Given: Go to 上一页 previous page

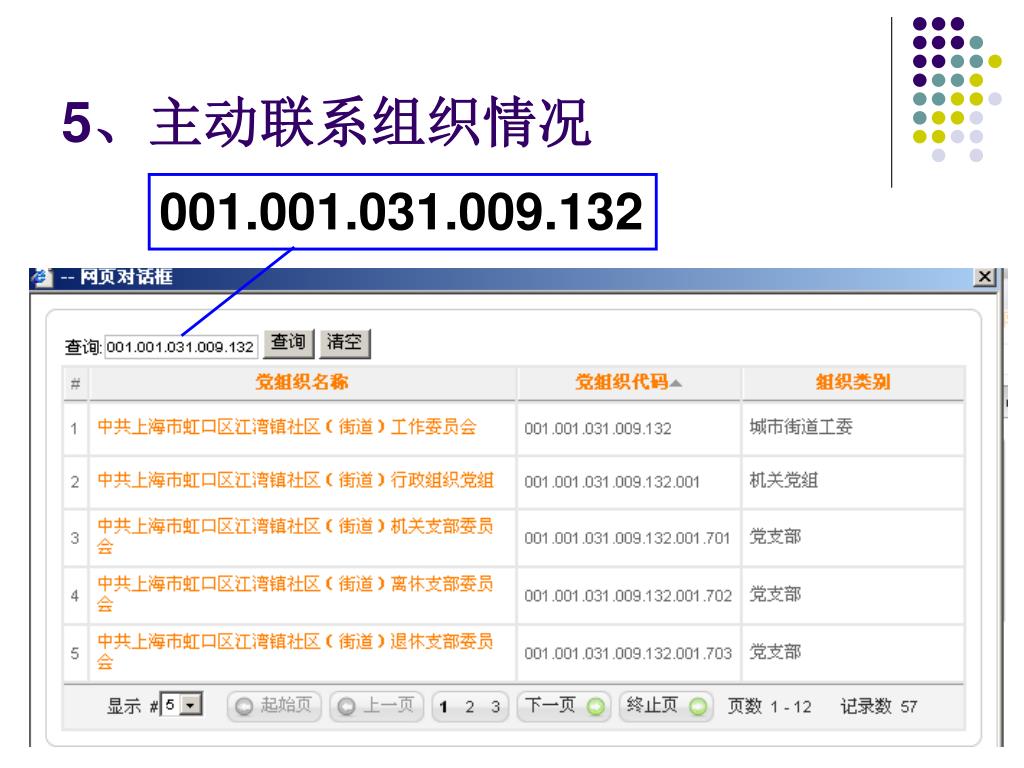Looking at the screenshot, I should click(377, 706).
